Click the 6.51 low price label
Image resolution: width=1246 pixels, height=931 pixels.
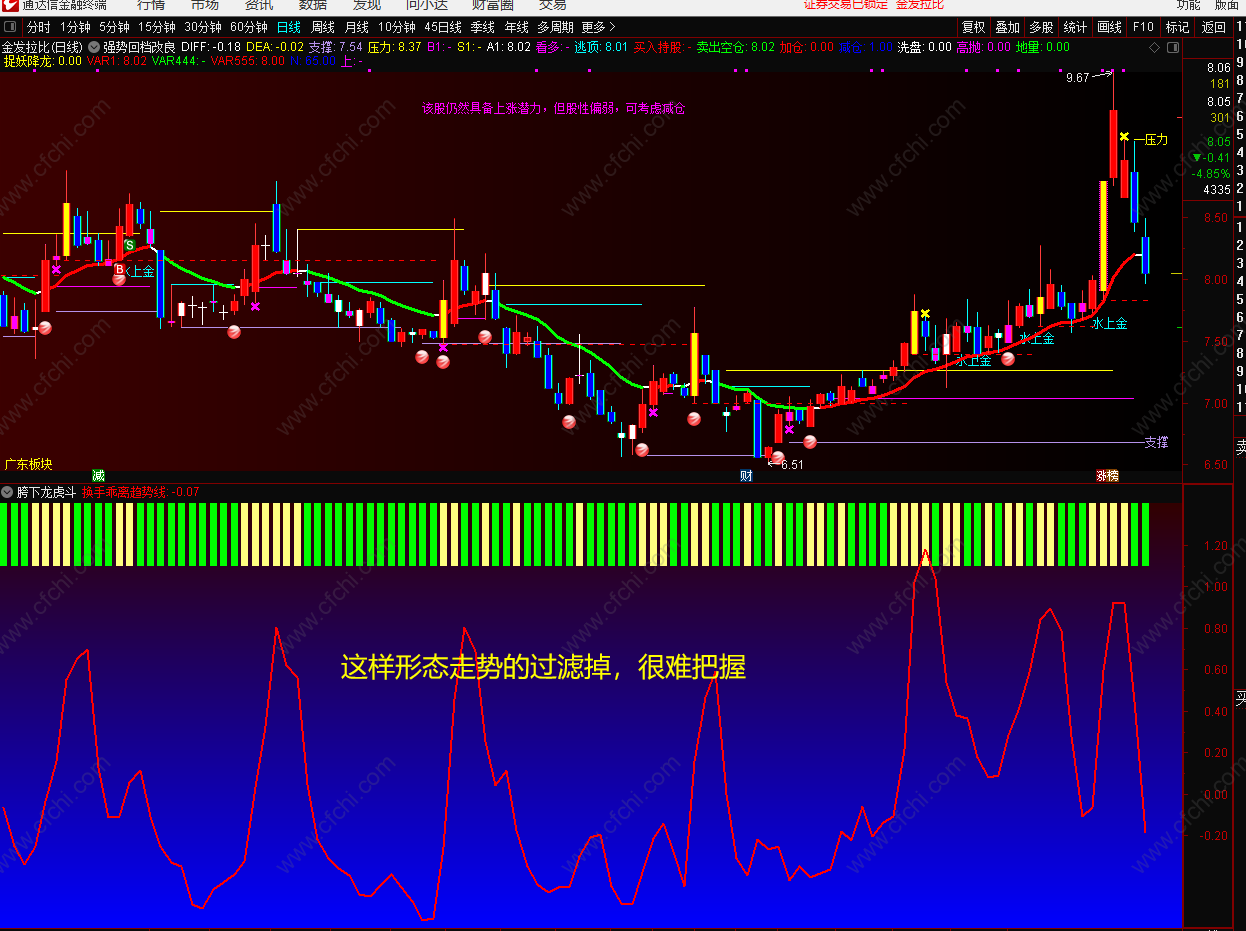(792, 464)
